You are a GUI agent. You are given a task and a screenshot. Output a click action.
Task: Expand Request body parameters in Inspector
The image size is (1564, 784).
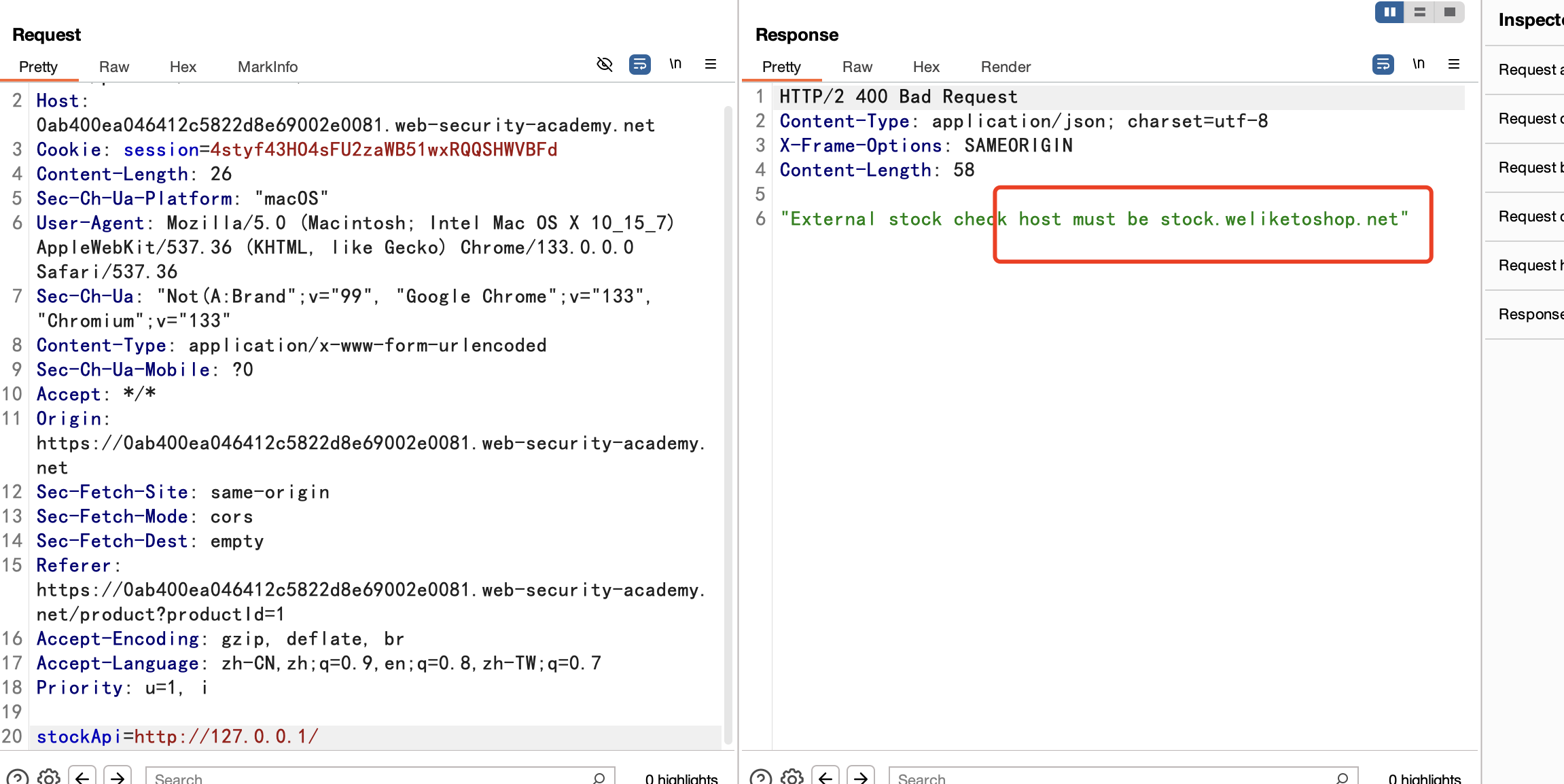point(1530,168)
